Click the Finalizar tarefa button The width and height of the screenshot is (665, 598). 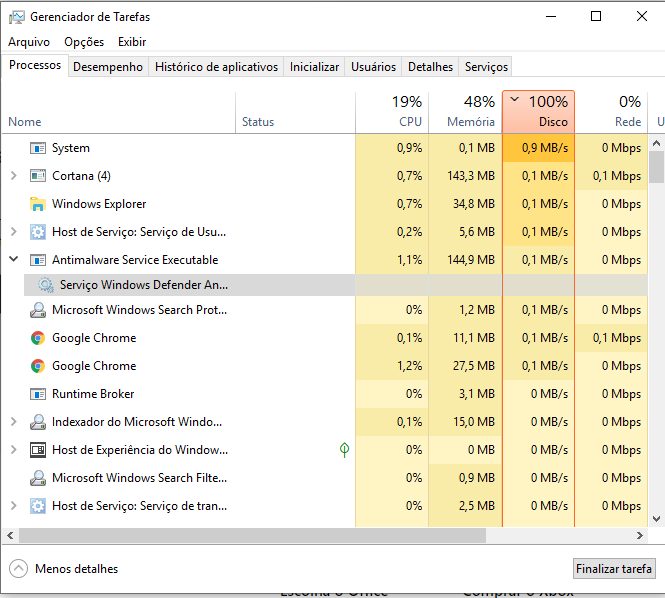point(614,569)
